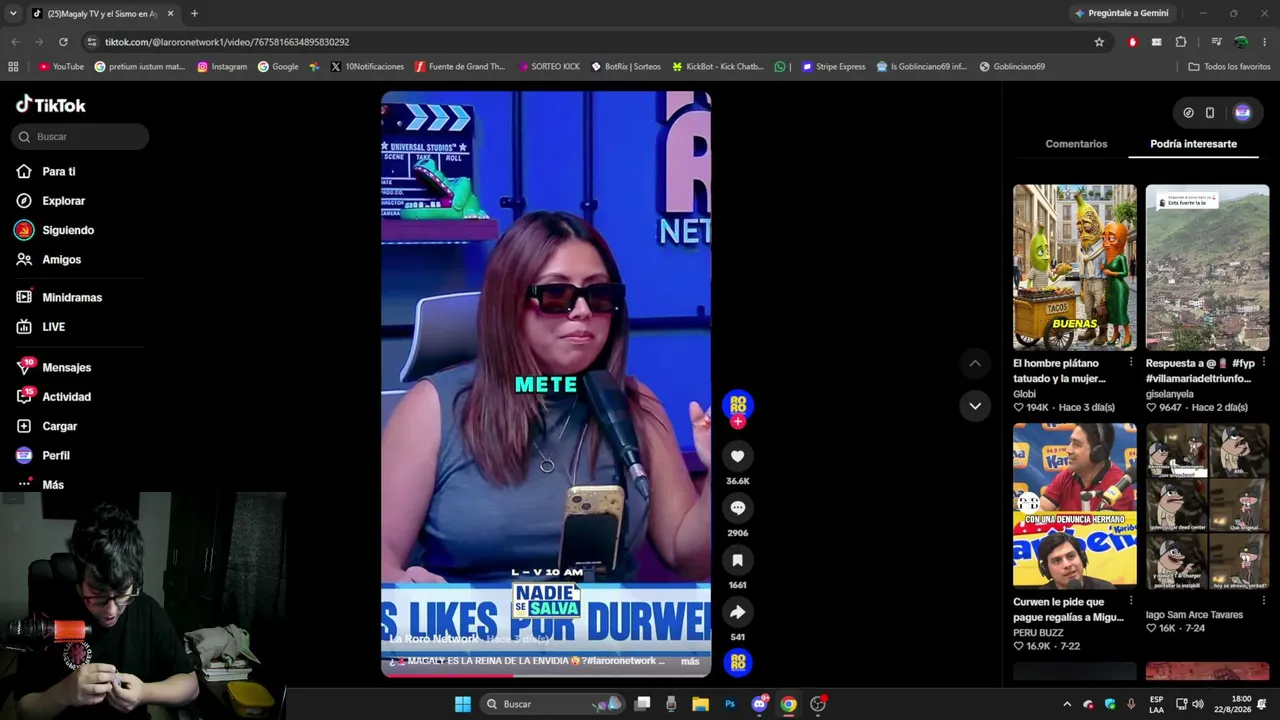Open options for Curwen le pide video

coord(1131,601)
